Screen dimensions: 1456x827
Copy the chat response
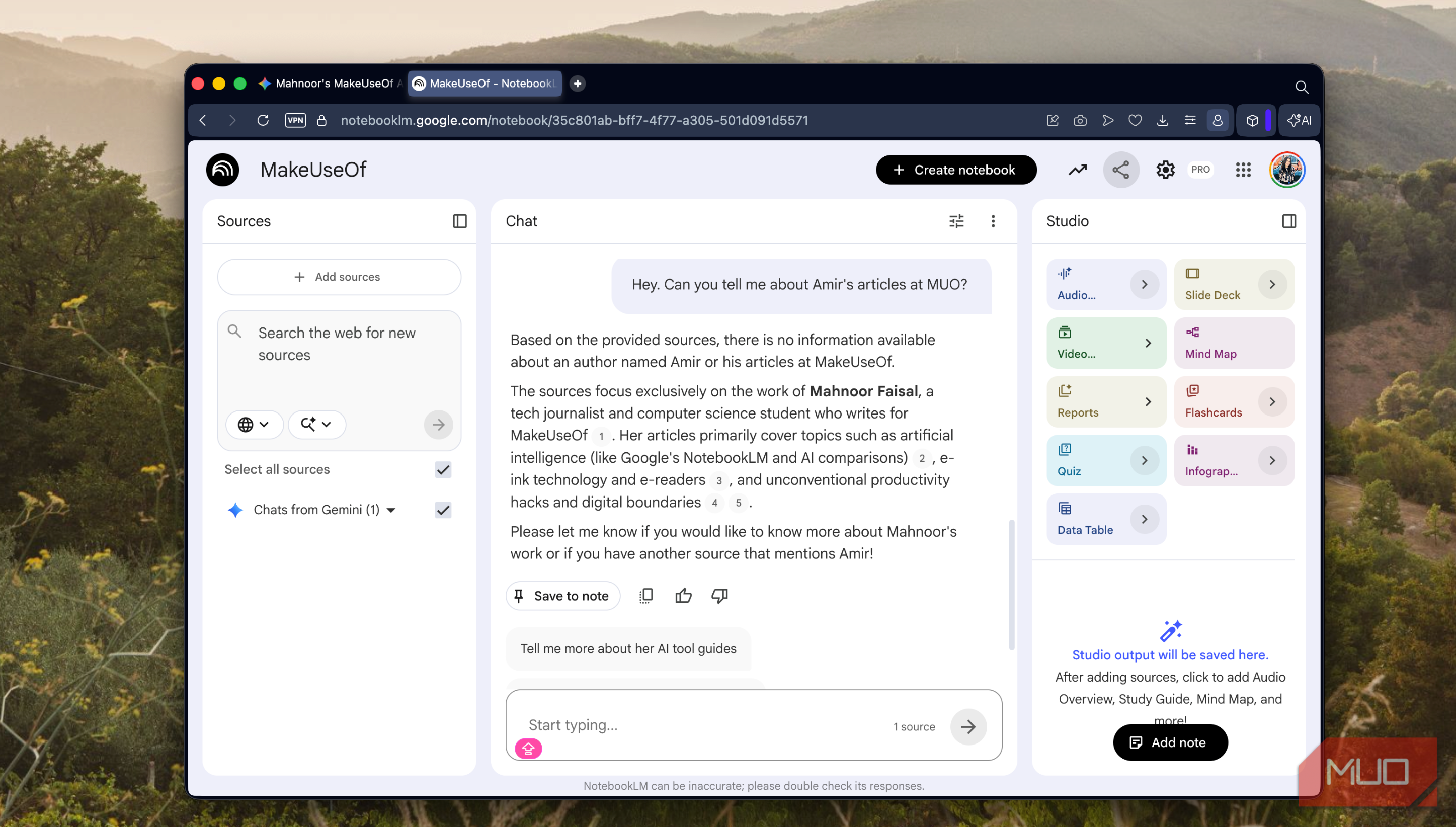(646, 595)
